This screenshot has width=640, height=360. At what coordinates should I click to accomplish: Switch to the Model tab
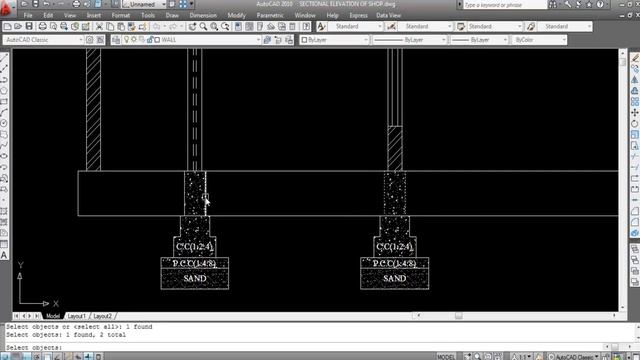53,316
